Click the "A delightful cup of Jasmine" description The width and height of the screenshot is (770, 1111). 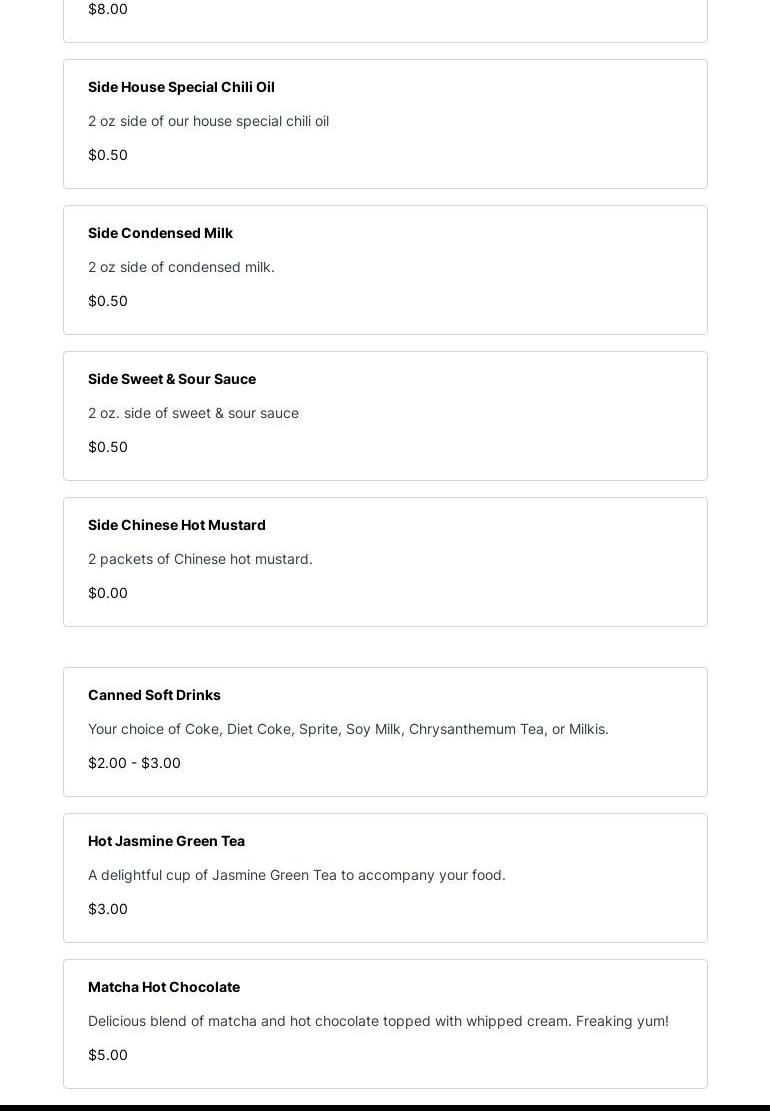[297, 875]
